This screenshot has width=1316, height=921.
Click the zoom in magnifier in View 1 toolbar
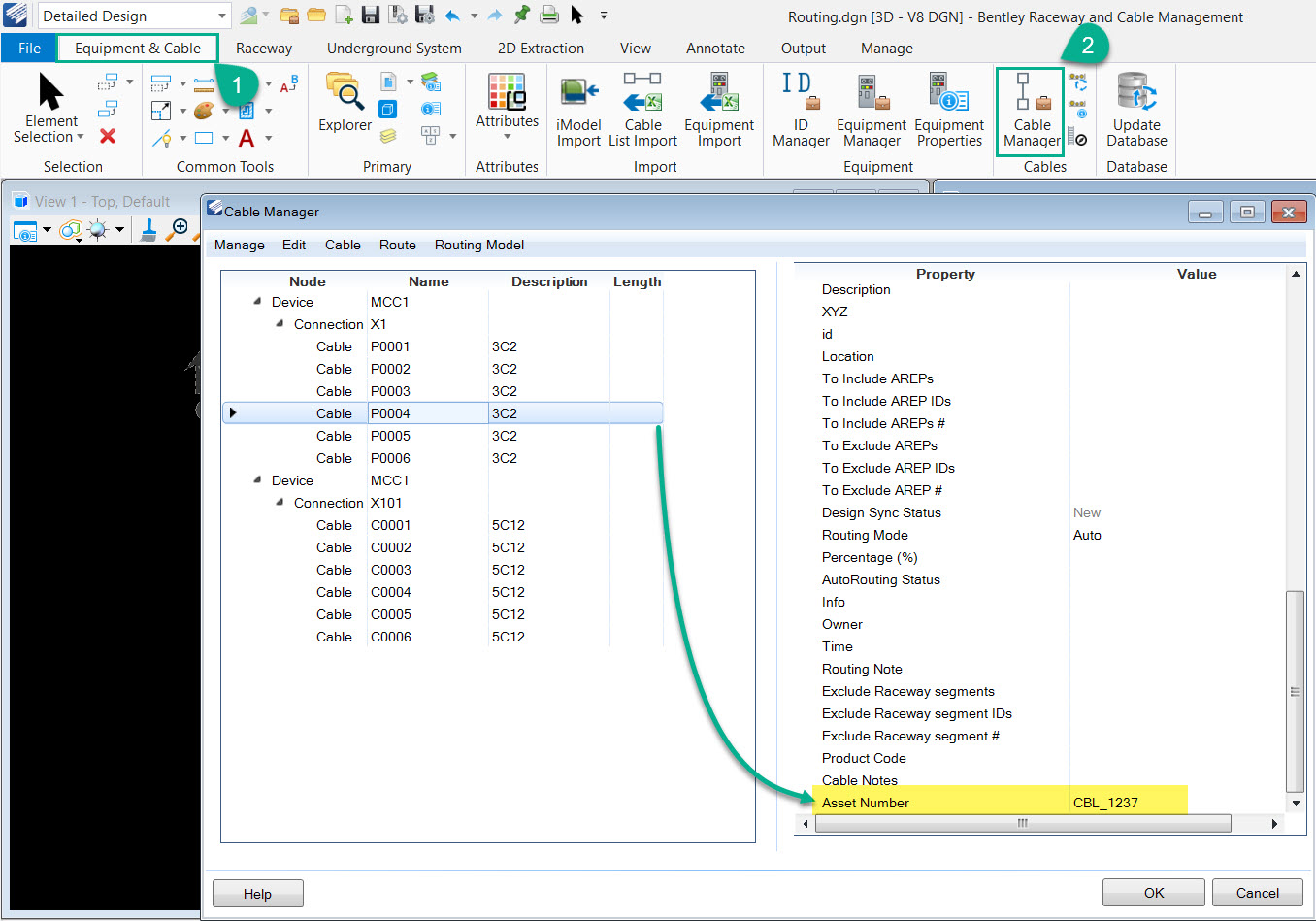pos(177,230)
